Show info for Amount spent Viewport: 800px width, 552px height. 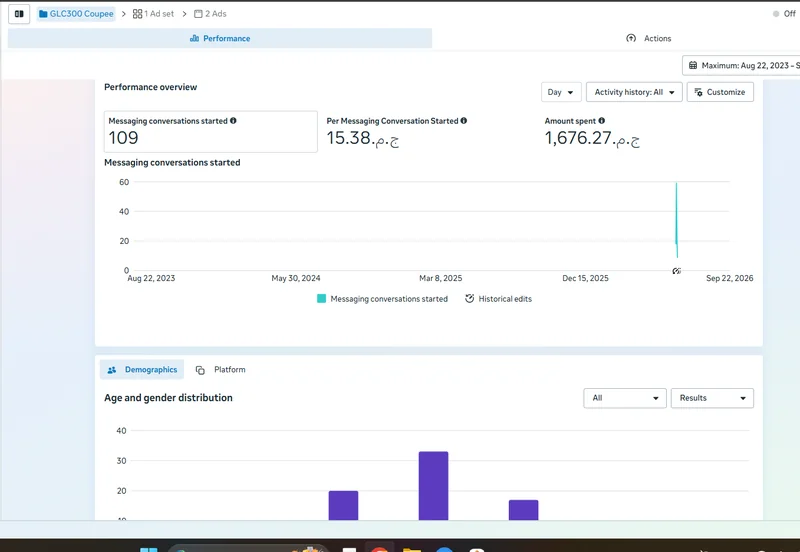coord(602,121)
